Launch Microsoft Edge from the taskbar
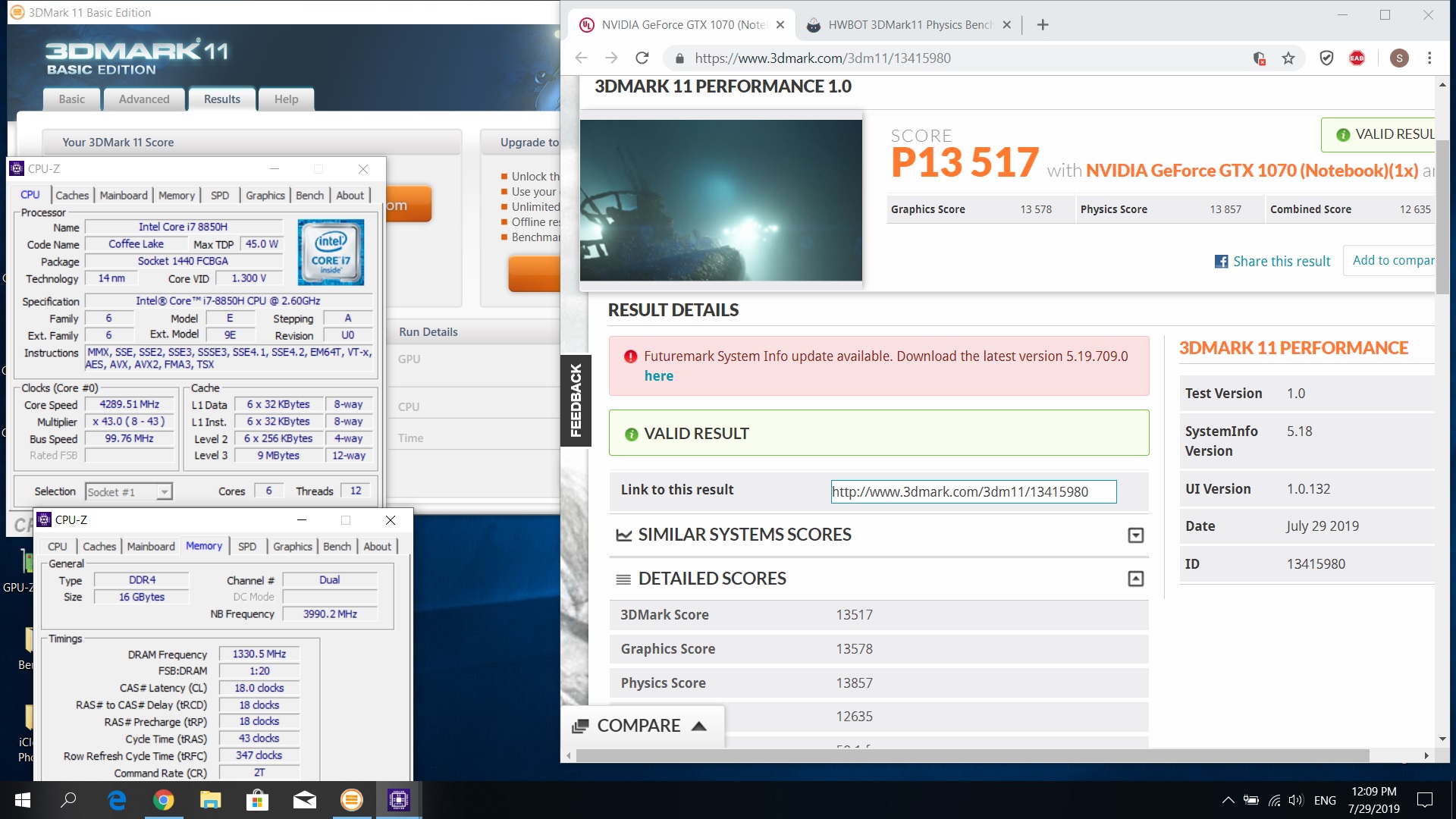Screen dimensions: 1456x819 [x=117, y=800]
